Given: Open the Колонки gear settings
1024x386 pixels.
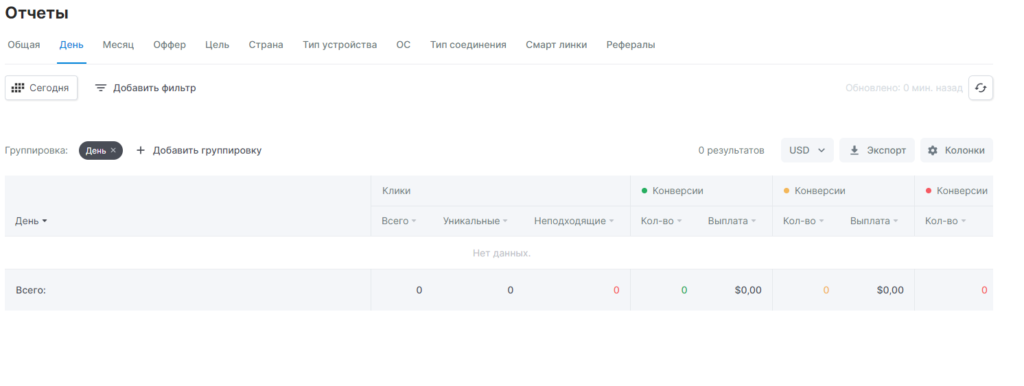Looking at the screenshot, I should 933,150.
